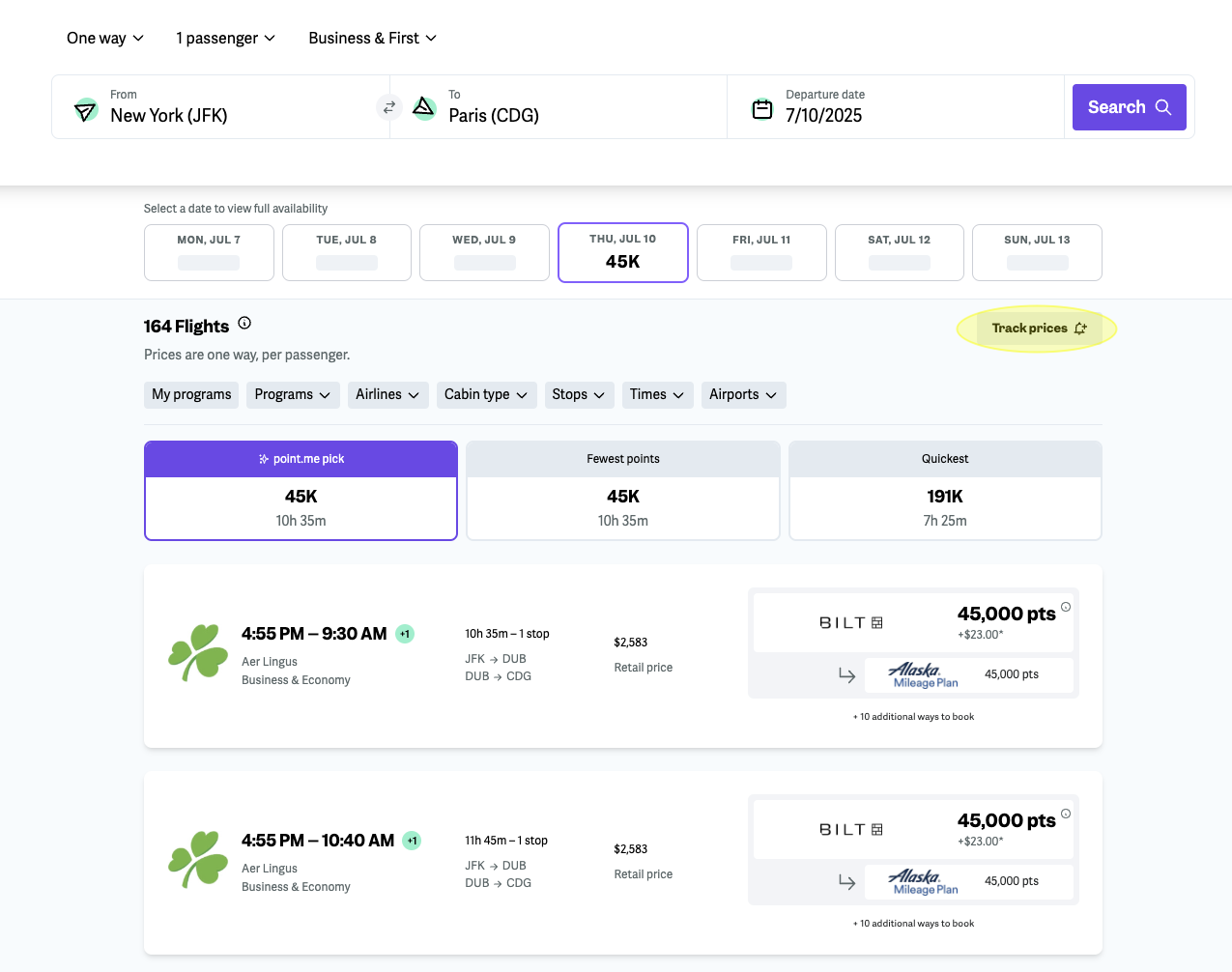Viewport: 1232px width, 972px height.
Task: Click transfer arrow icon on 9:30 AM flight
Action: (846, 674)
